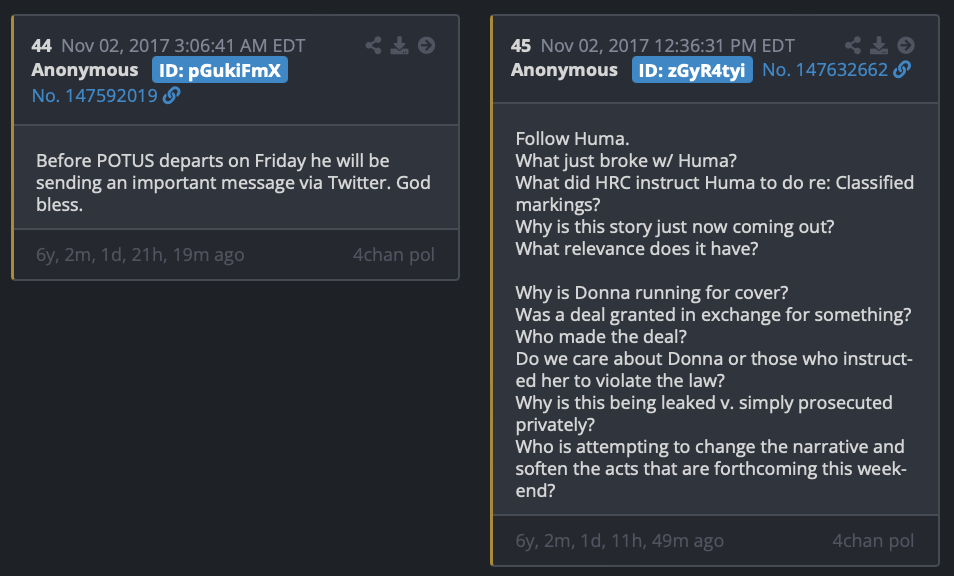This screenshot has width=954, height=576.
Task: Click chain link icon beside No. 147592019
Action: coord(172,95)
